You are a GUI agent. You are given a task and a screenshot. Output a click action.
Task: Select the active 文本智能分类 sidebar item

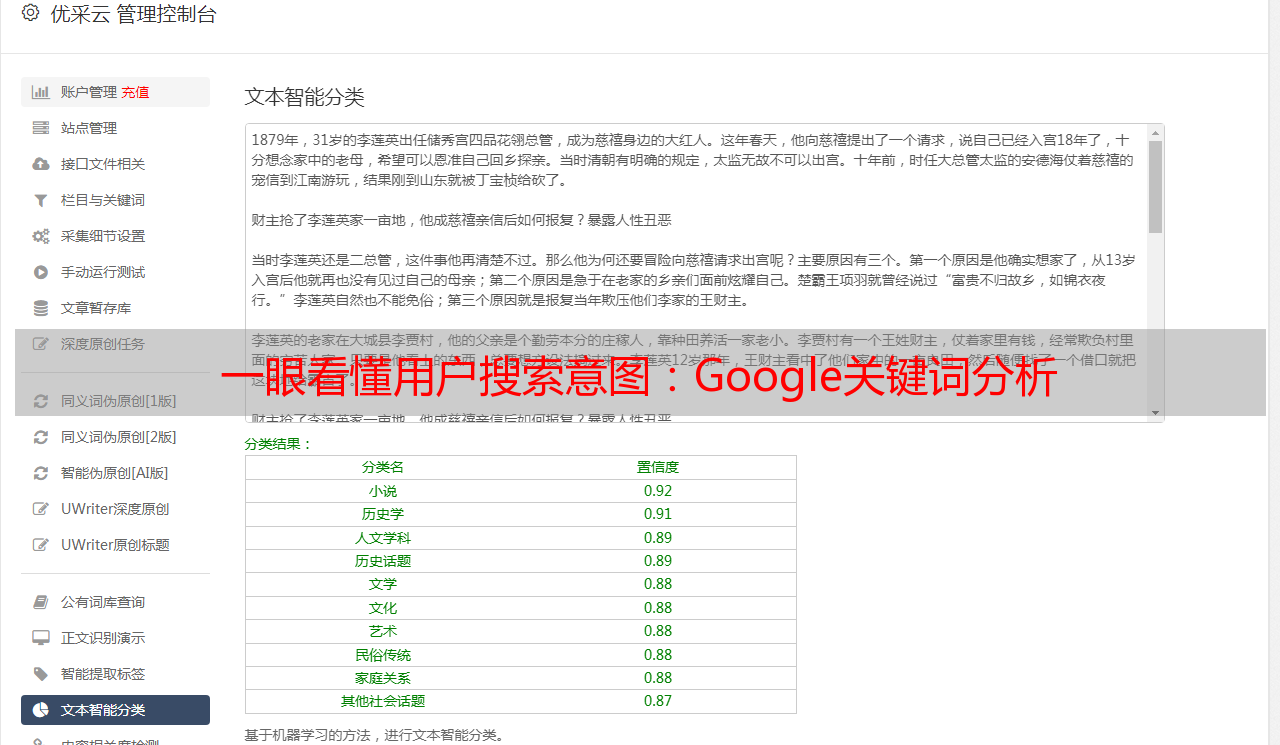coord(115,710)
